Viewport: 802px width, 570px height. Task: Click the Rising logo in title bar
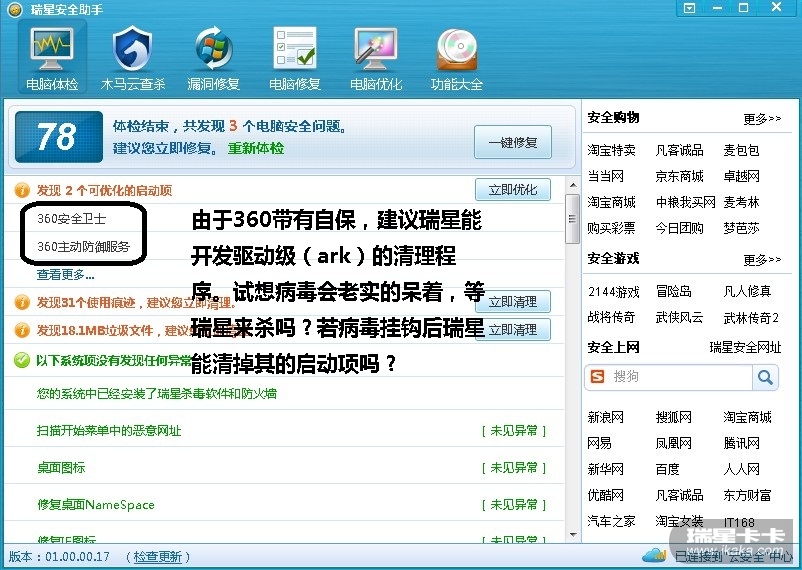[x=15, y=9]
